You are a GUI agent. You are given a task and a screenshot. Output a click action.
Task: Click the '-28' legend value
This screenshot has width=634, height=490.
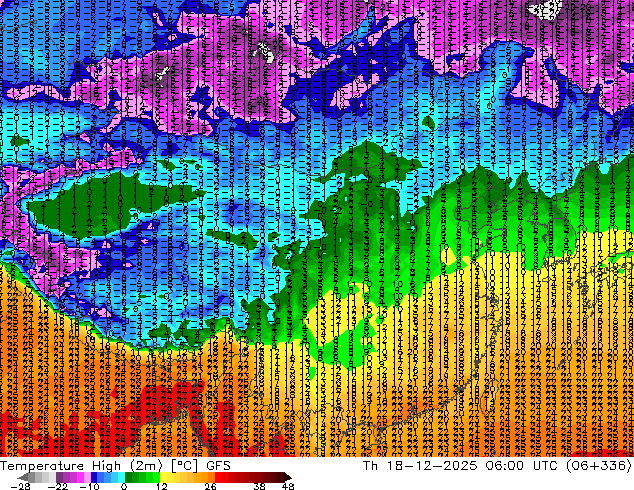coord(20,486)
